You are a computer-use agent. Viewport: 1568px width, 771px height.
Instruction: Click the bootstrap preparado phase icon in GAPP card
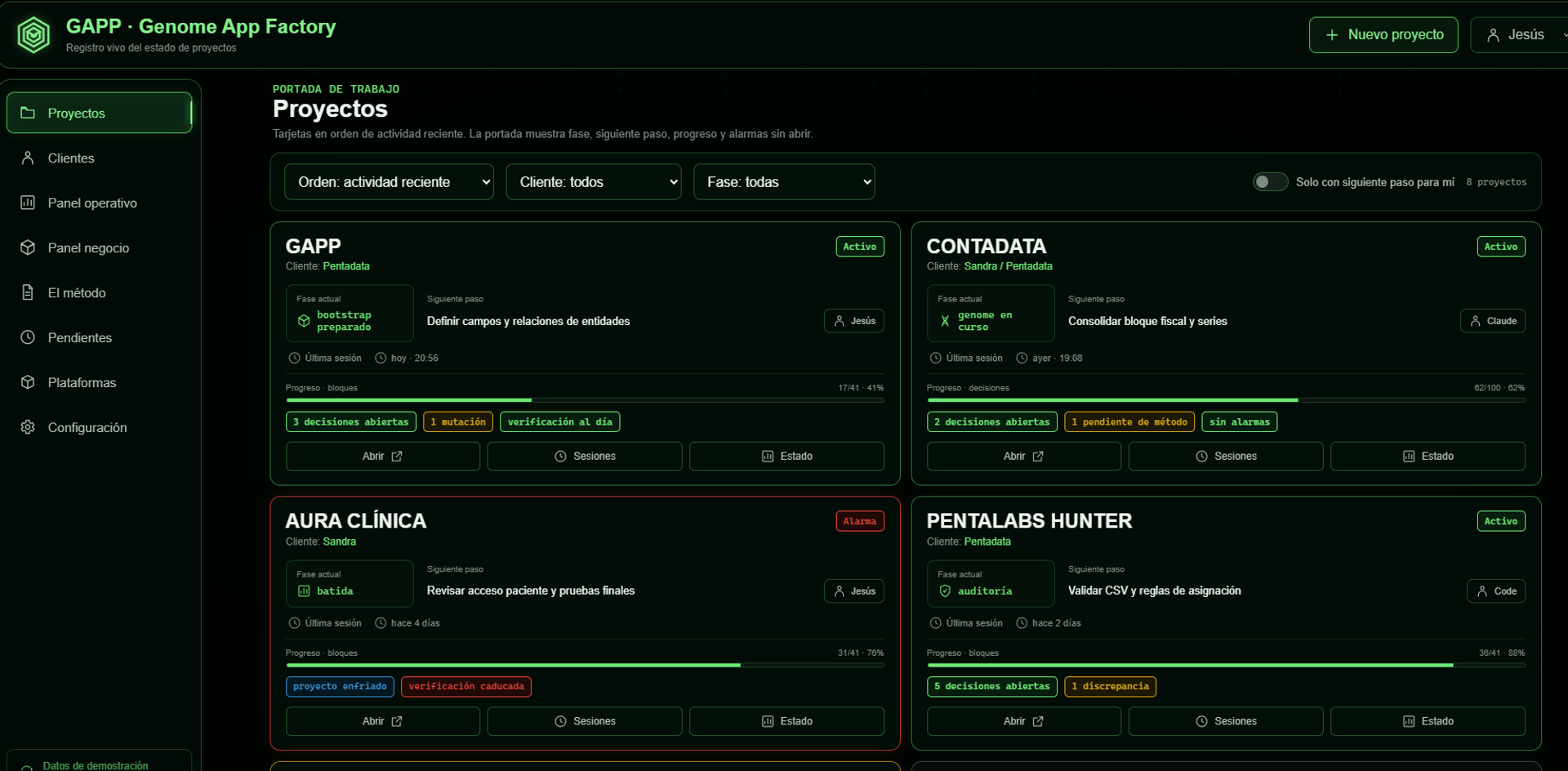click(304, 321)
